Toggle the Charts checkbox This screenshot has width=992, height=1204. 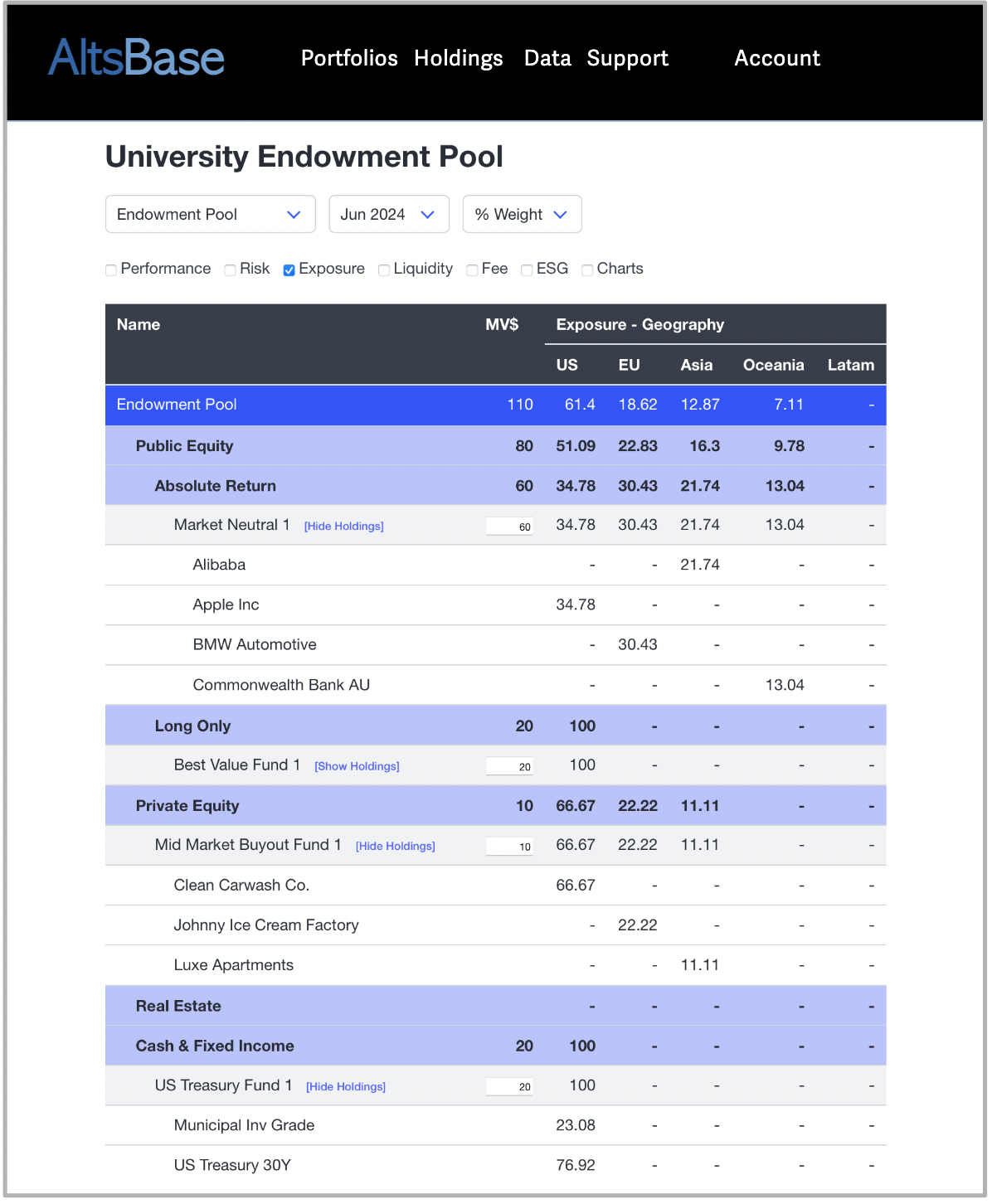pos(587,270)
